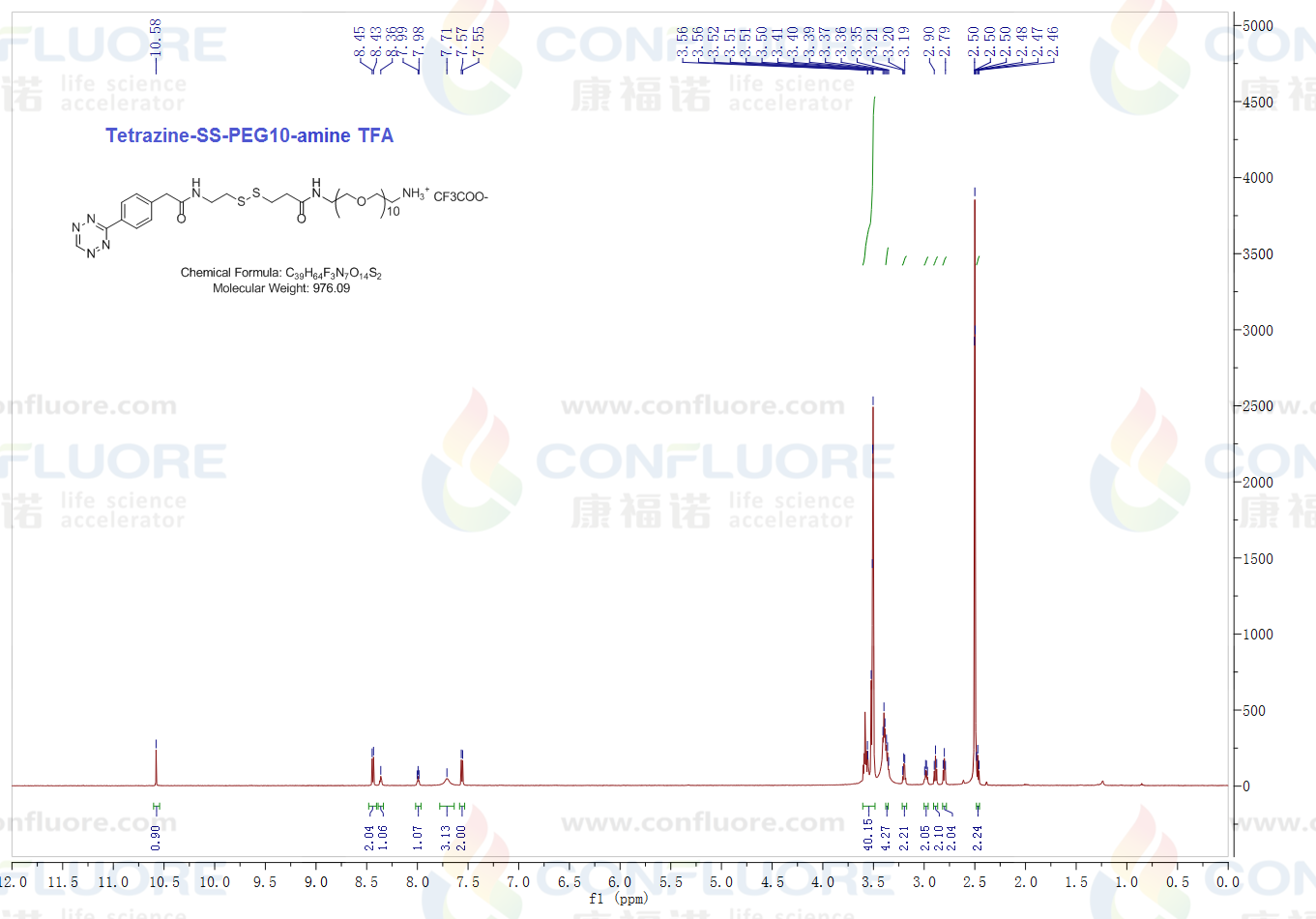Click the 6.0 tick on ppm axis
The height and width of the screenshot is (919, 1316).
[x=620, y=882]
